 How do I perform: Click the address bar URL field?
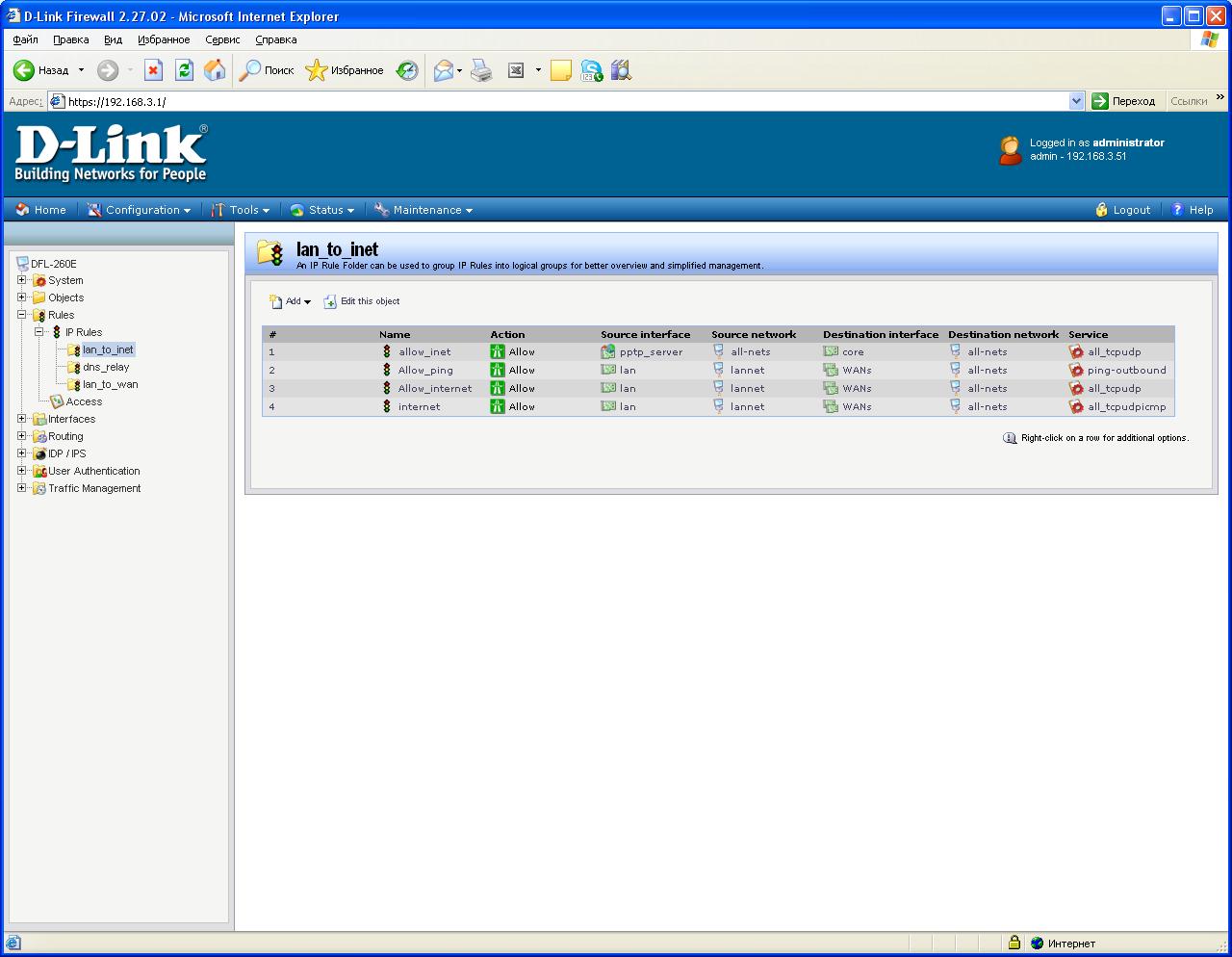point(567,101)
